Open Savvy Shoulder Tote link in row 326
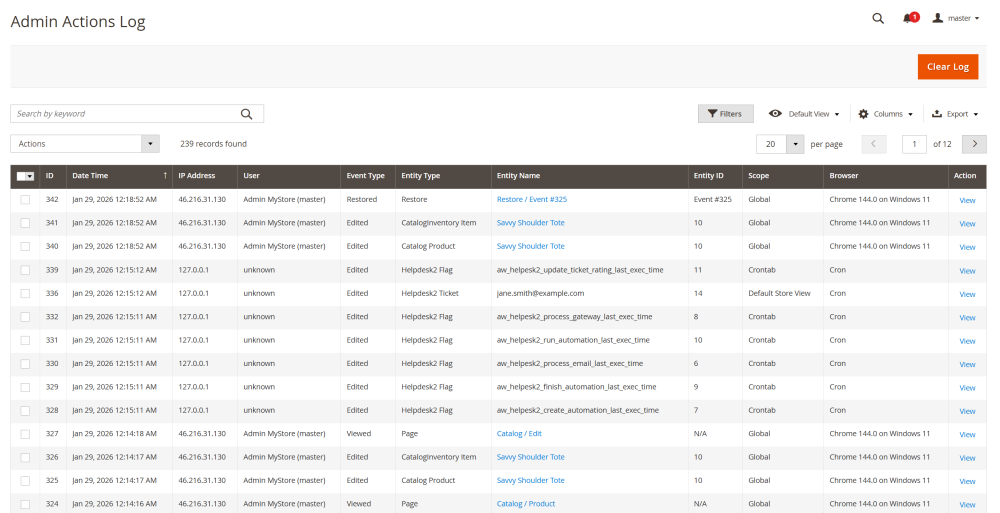 (x=531, y=457)
